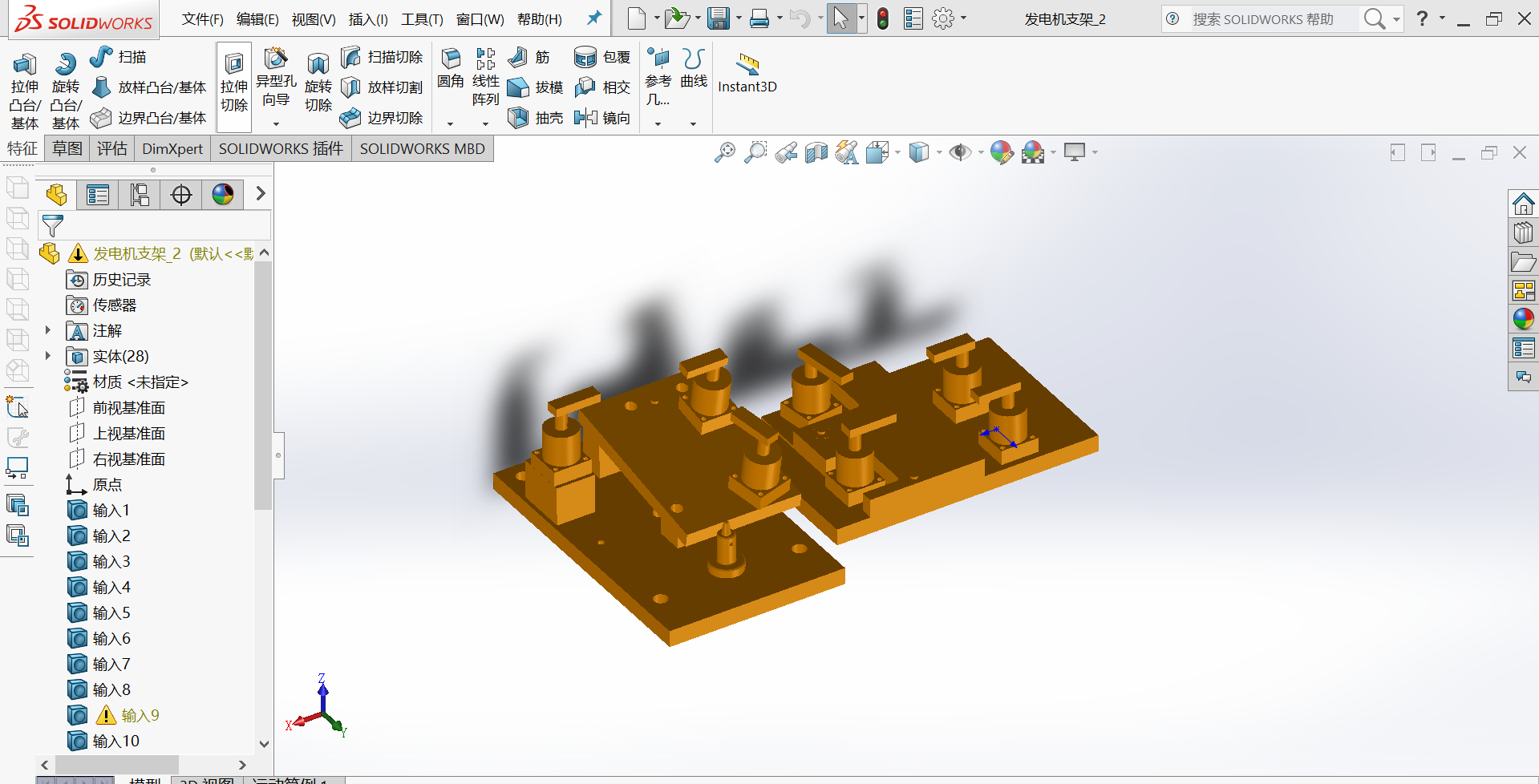Viewport: 1539px width, 784px height.
Task: Choose Swept Cut (扫描切除)
Action: click(x=382, y=57)
